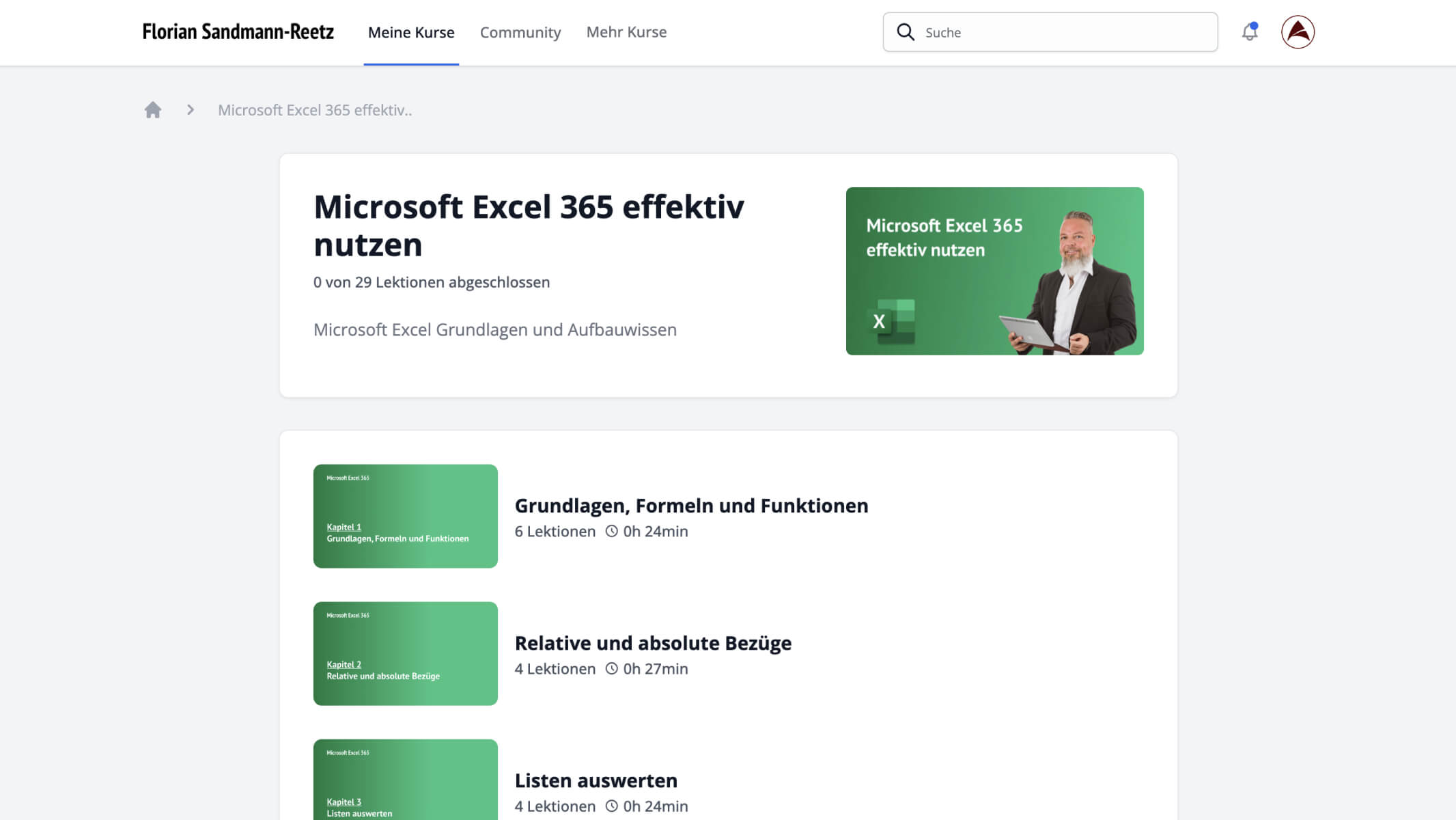
Task: Click the Suche search field
Action: (x=1050, y=32)
